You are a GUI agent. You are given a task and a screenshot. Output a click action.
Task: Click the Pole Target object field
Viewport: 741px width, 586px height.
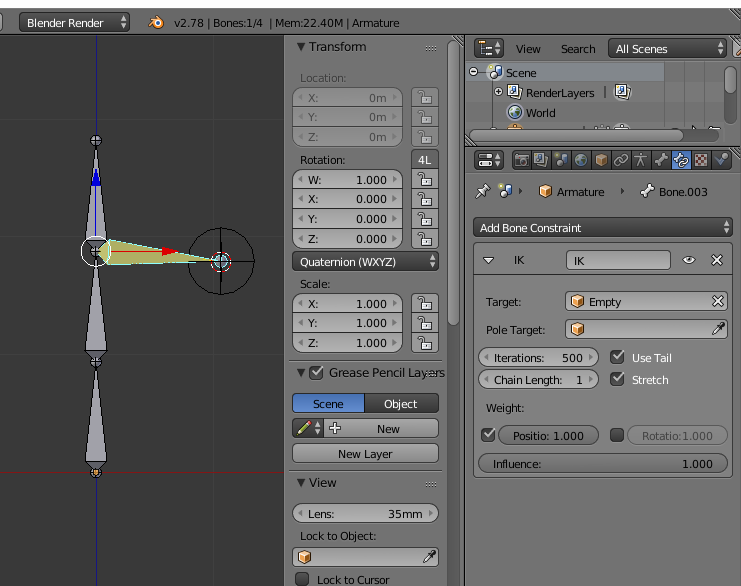coord(646,329)
